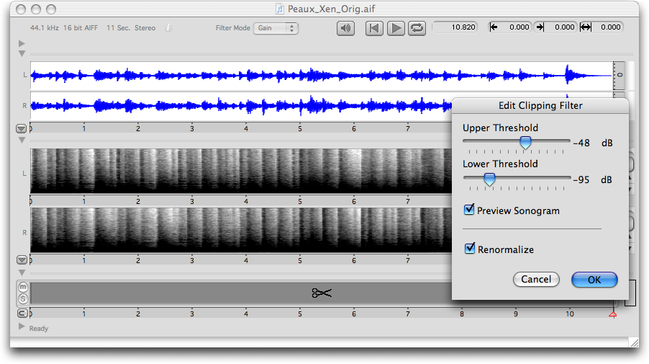Viewport: 649px width, 364px height.
Task: Click the 'Ready' status text
Action: tap(38, 328)
